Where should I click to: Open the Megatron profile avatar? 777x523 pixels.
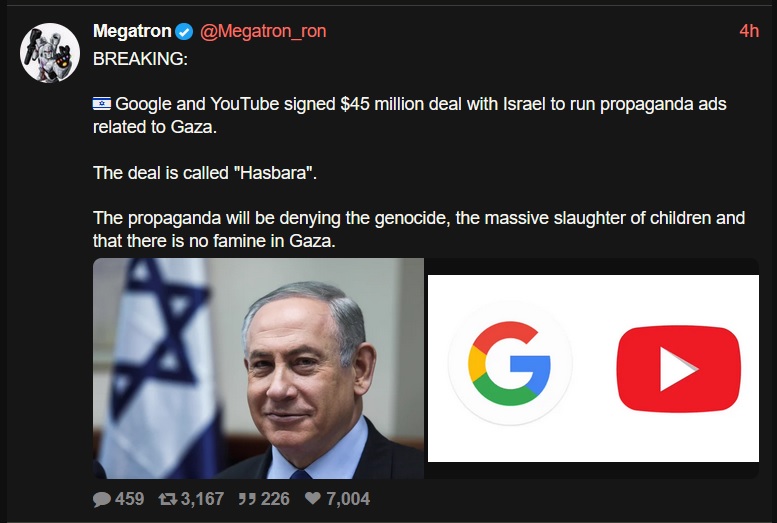coord(50,53)
